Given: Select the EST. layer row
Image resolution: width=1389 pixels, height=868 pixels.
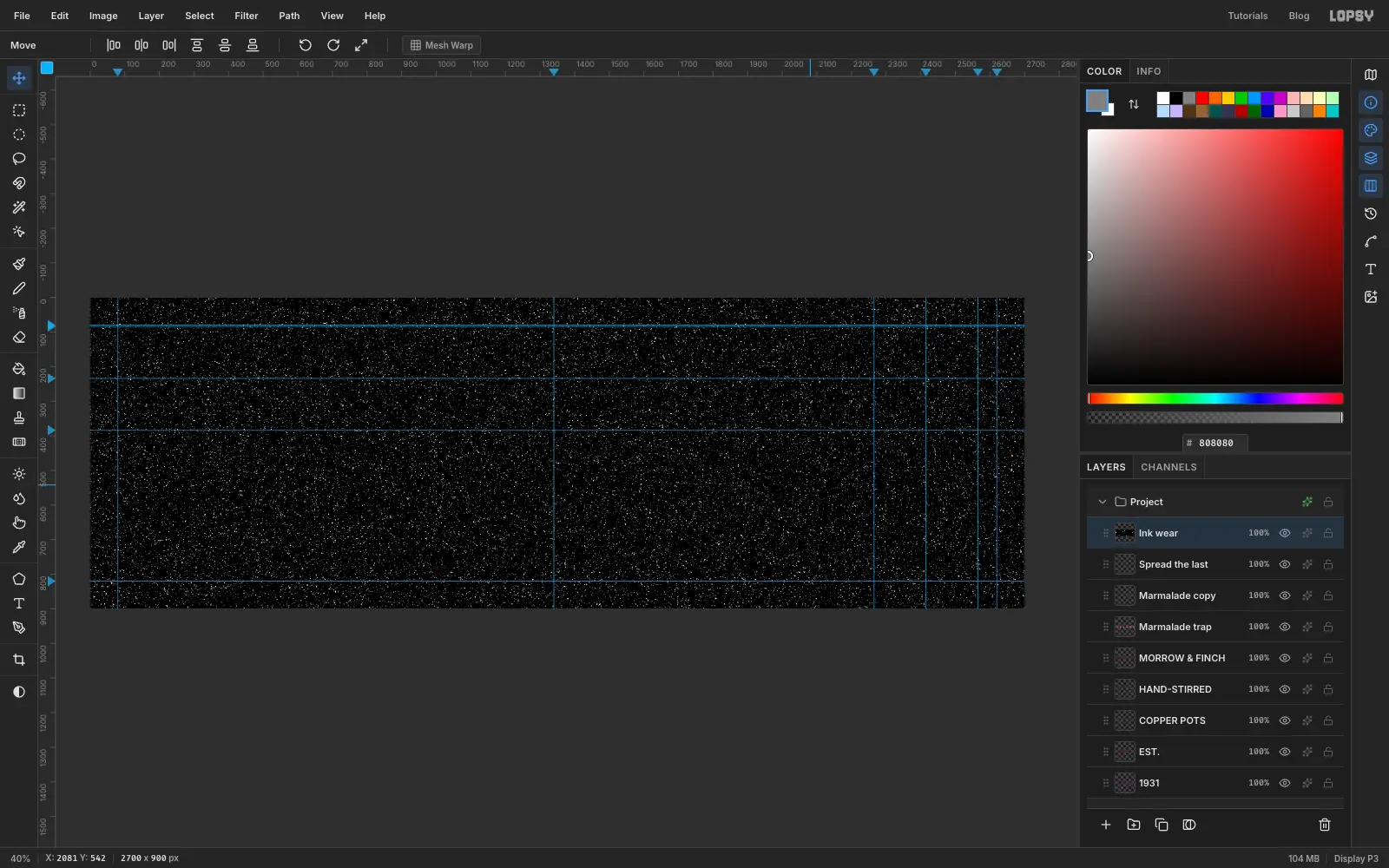Looking at the screenshot, I should [1215, 752].
